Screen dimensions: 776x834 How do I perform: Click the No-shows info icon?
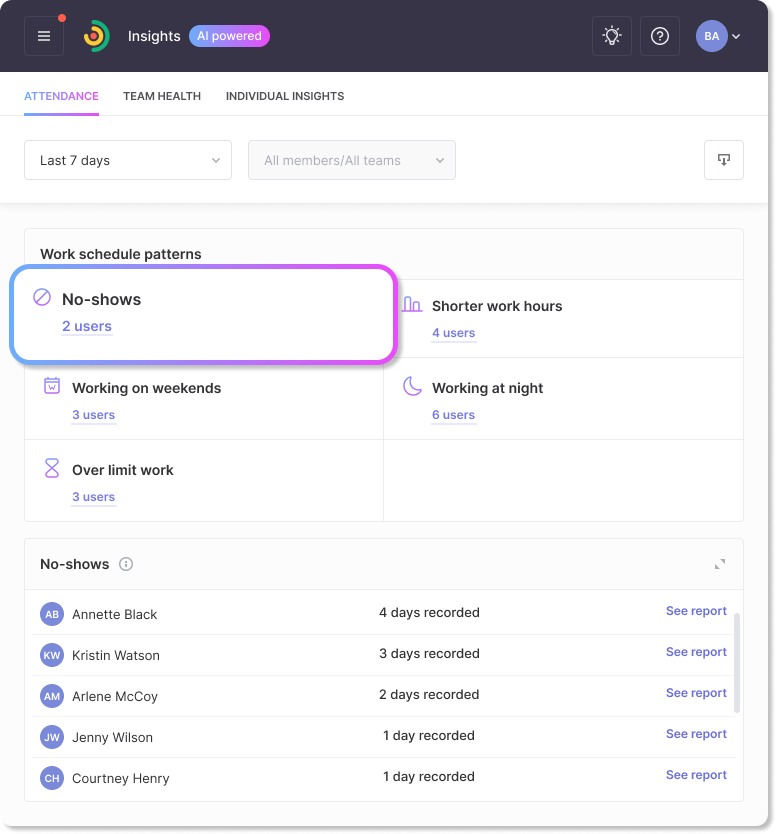(126, 564)
